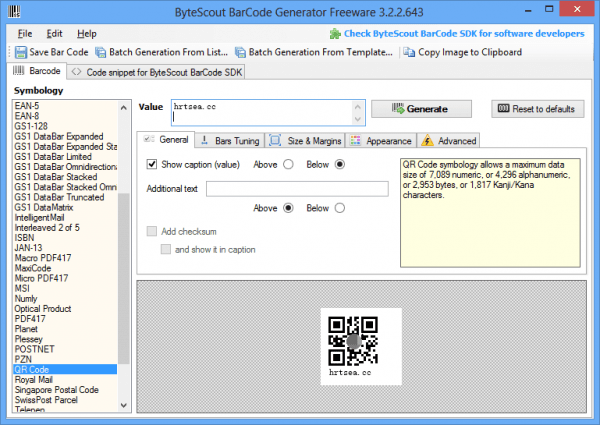Select GS1 DataMatrix symbology

click(x=44, y=207)
